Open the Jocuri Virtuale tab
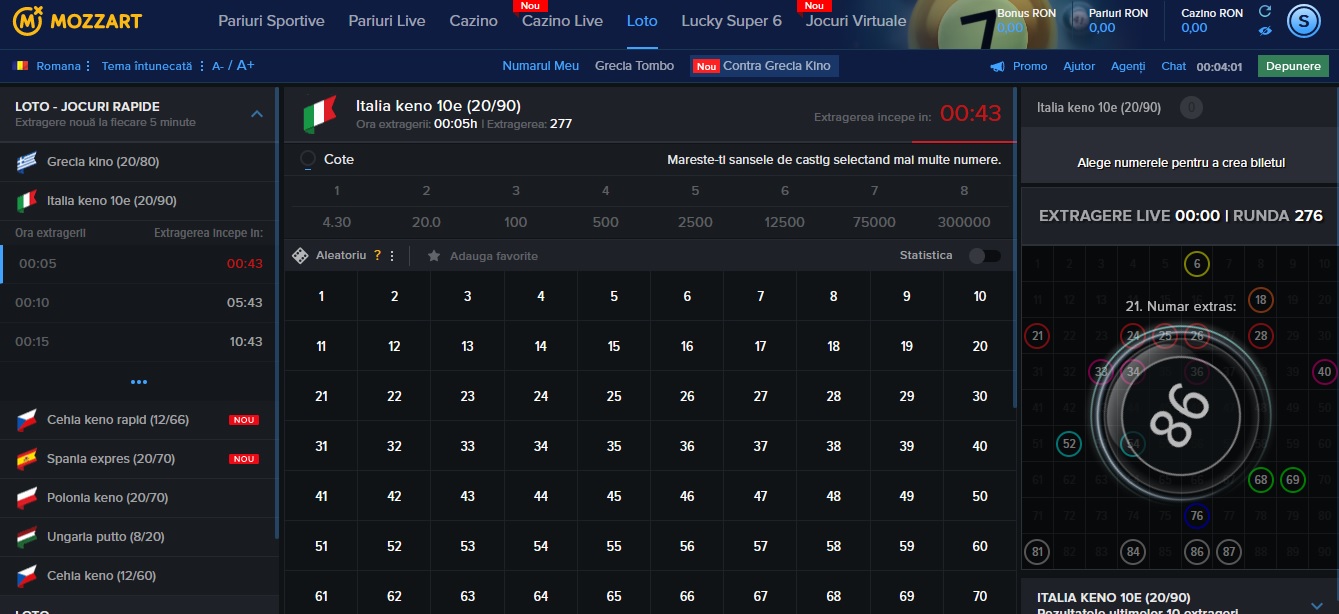The width and height of the screenshot is (1339, 614). (856, 21)
